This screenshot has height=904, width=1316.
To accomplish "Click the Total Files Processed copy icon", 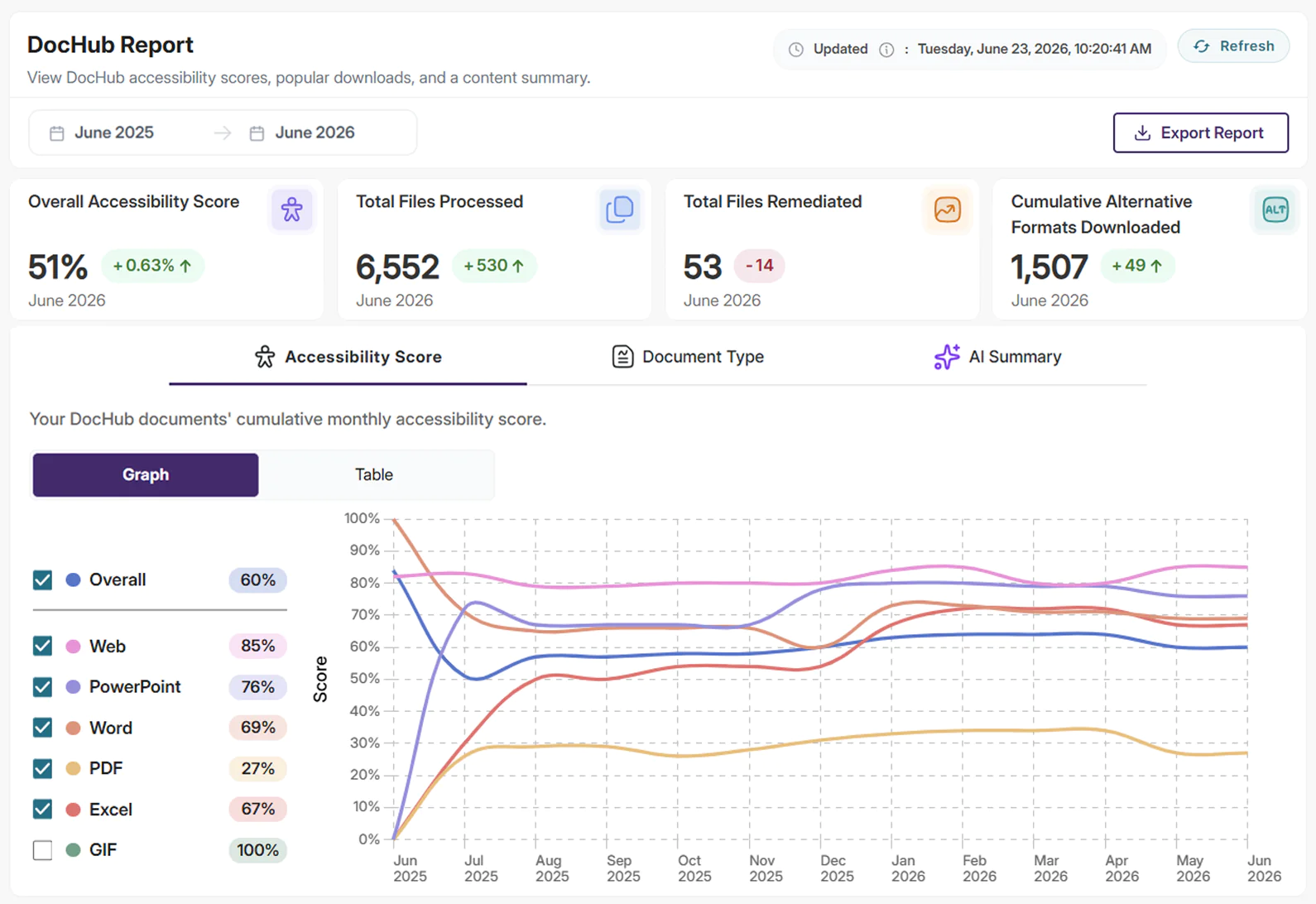I will click(619, 209).
